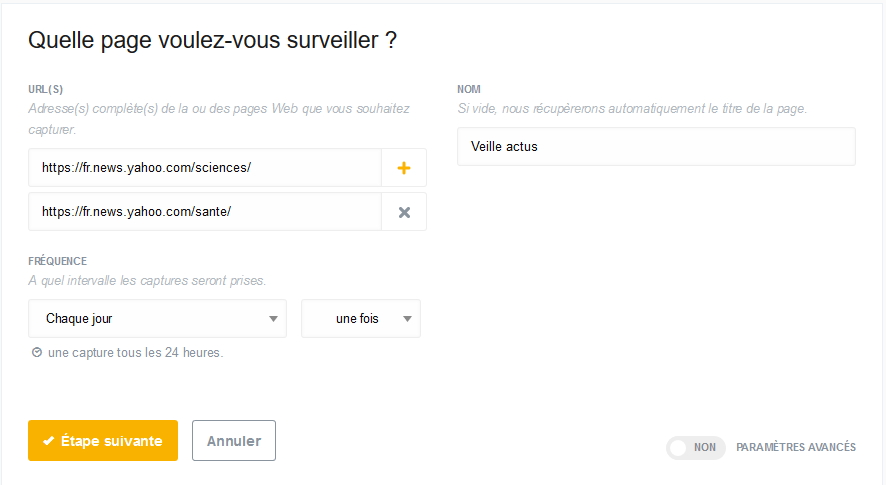Click the NOM field label
Viewport: 886px width, 485px height.
[469, 89]
